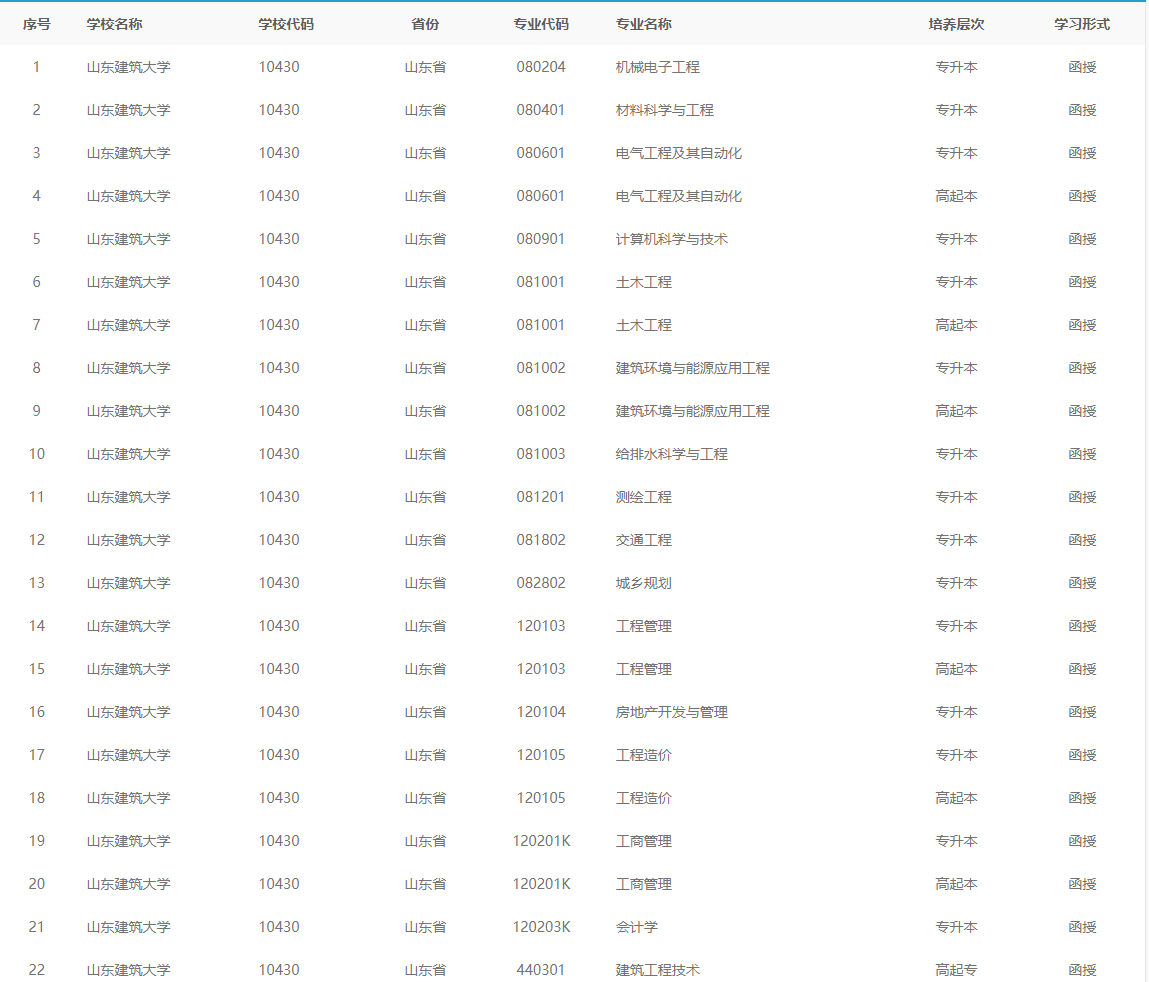Select 工程管理 in row 15
1149x982 pixels.
(643, 669)
